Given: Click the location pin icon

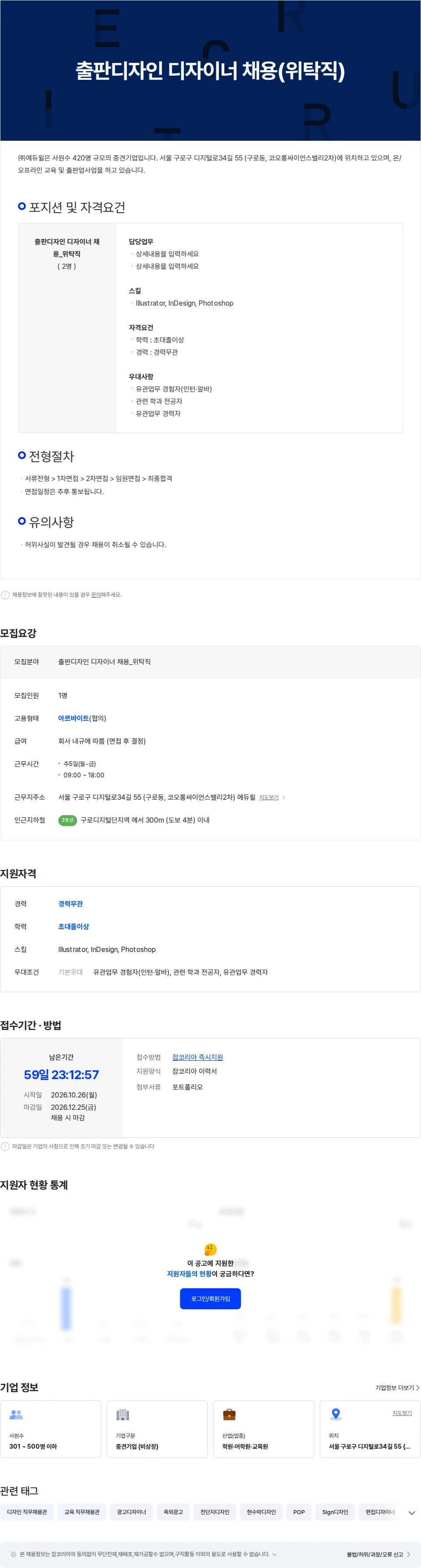Looking at the screenshot, I should click(336, 1415).
